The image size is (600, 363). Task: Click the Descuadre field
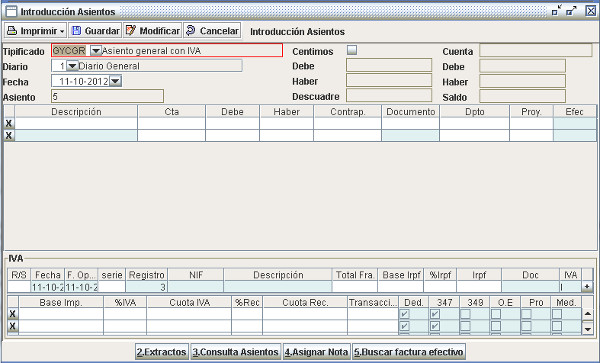(x=389, y=96)
